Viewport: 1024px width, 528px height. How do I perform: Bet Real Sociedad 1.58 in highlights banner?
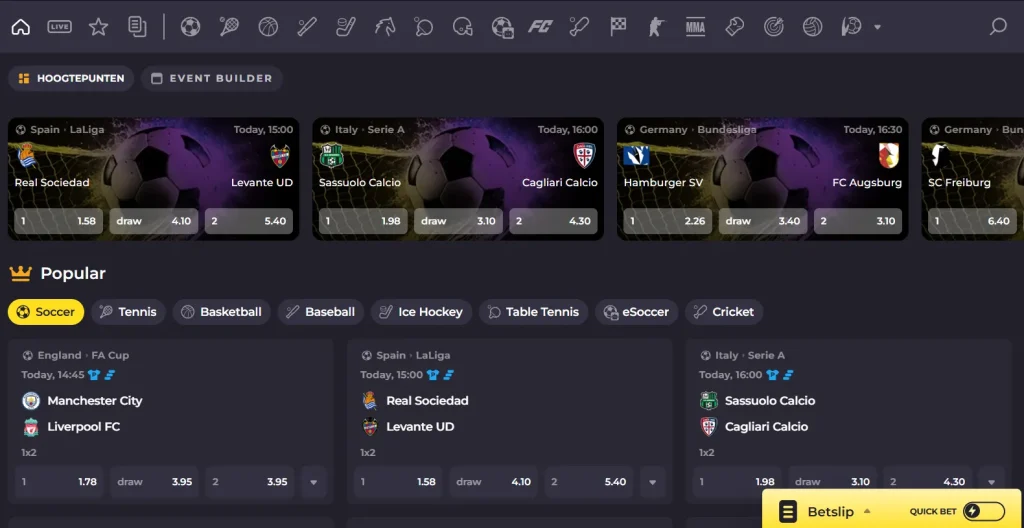click(59, 221)
